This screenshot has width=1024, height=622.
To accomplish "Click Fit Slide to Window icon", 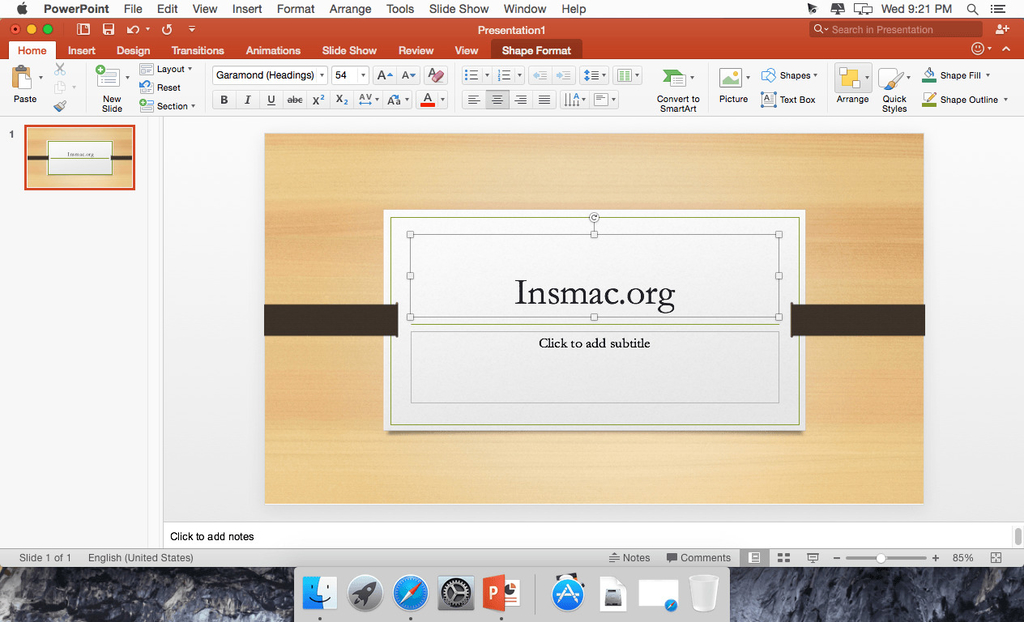I will (x=996, y=558).
